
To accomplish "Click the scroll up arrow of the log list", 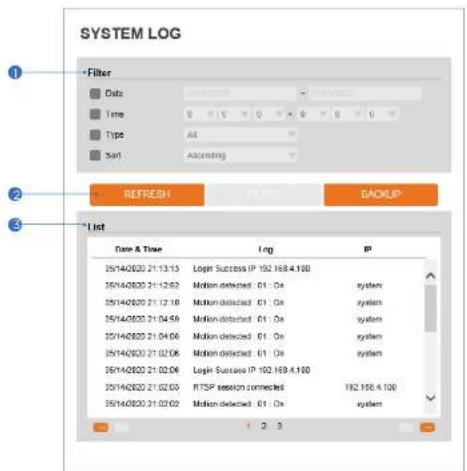I will (x=430, y=276).
